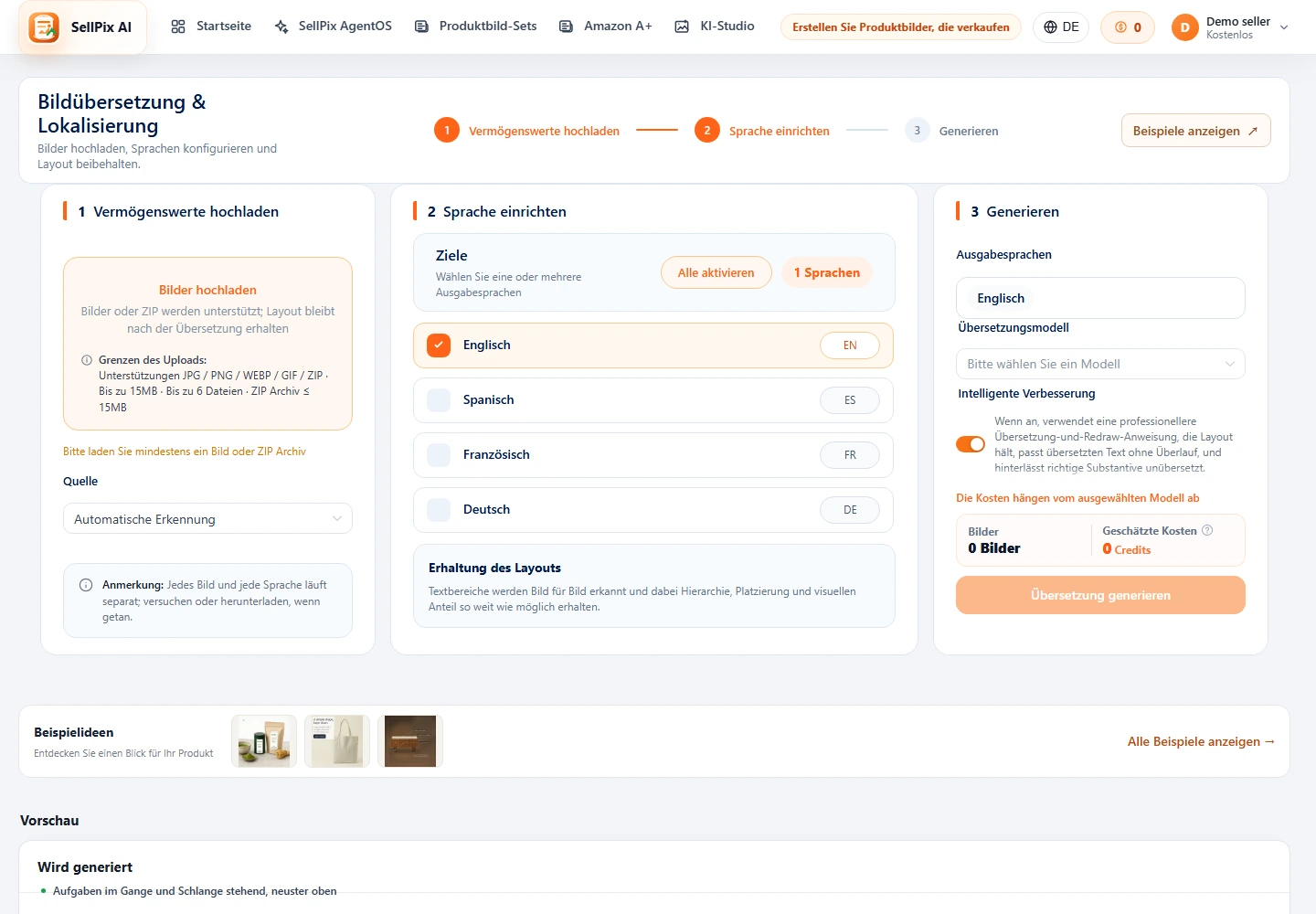Click the Amazon A+ menu item
The width and height of the screenshot is (1316, 914).
tap(606, 27)
